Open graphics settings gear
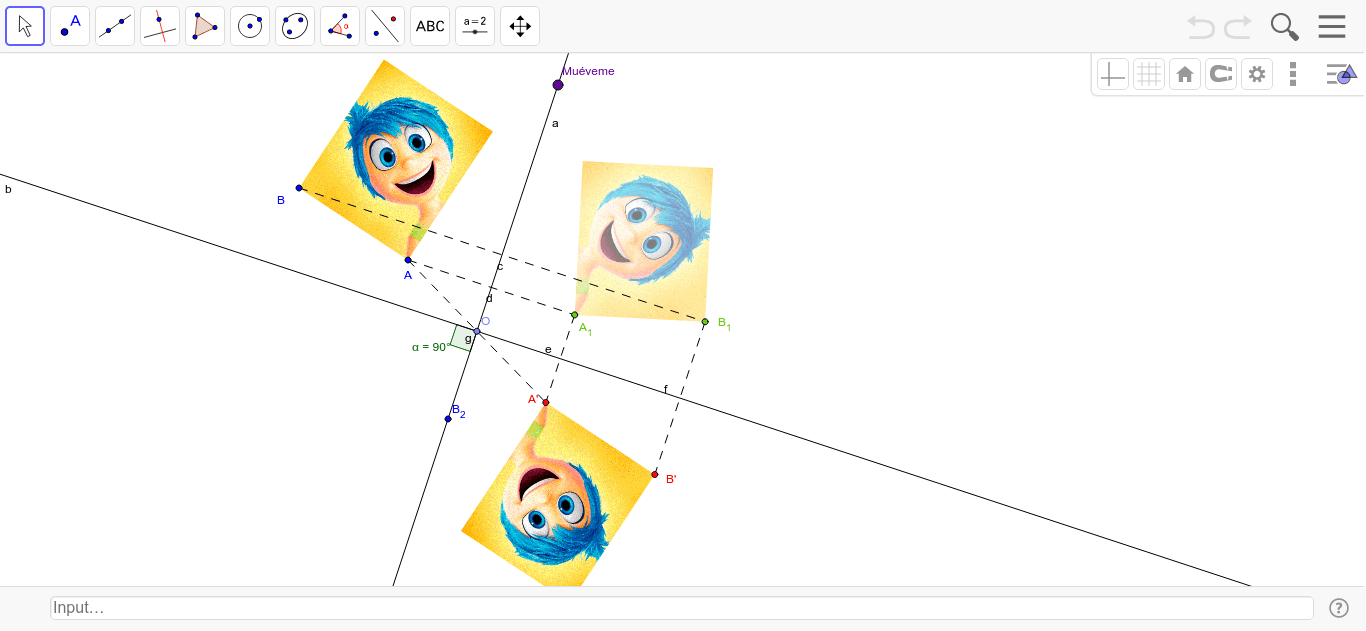Viewport: 1366px width, 631px height. click(x=1257, y=74)
